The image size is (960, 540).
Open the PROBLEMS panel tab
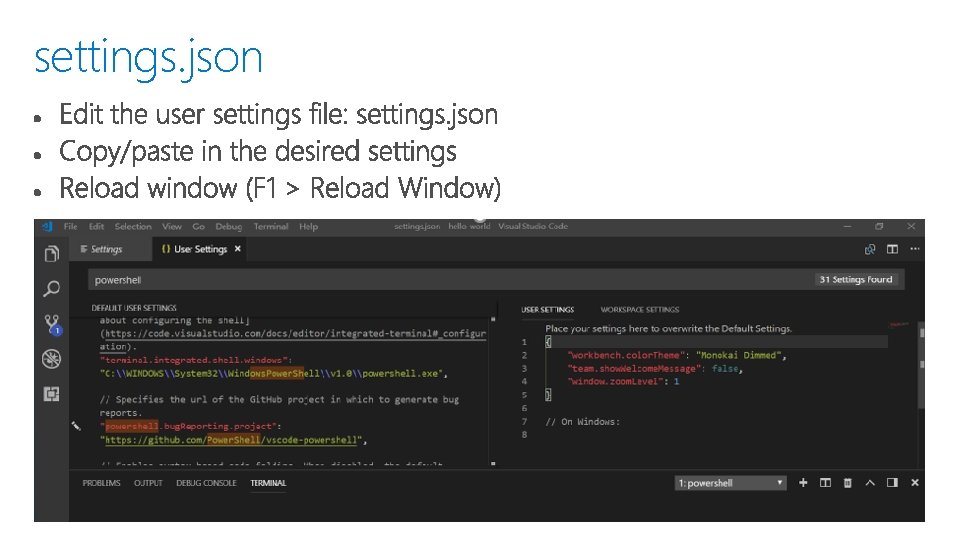pos(102,483)
